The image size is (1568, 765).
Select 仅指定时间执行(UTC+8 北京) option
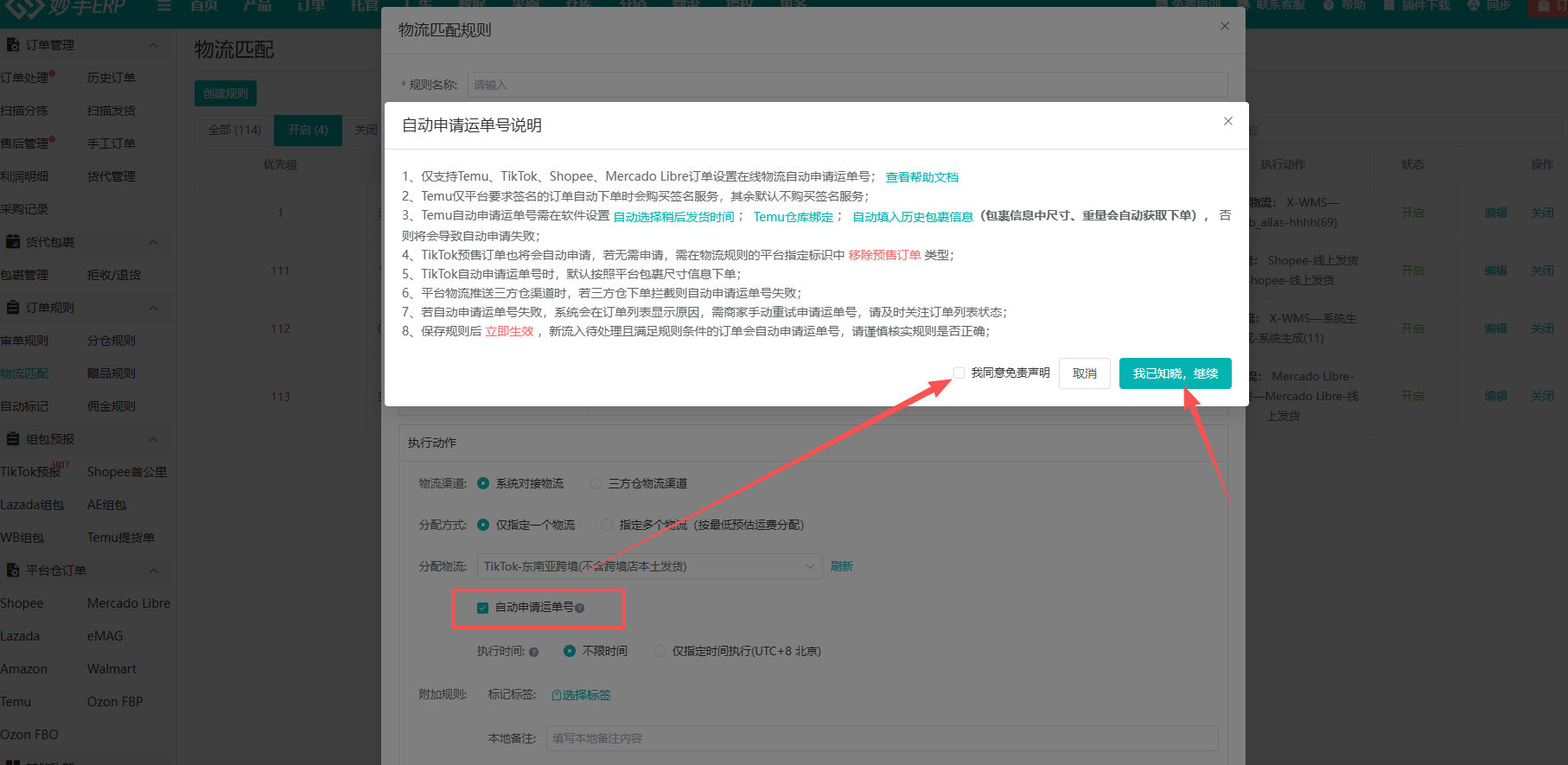click(x=660, y=651)
